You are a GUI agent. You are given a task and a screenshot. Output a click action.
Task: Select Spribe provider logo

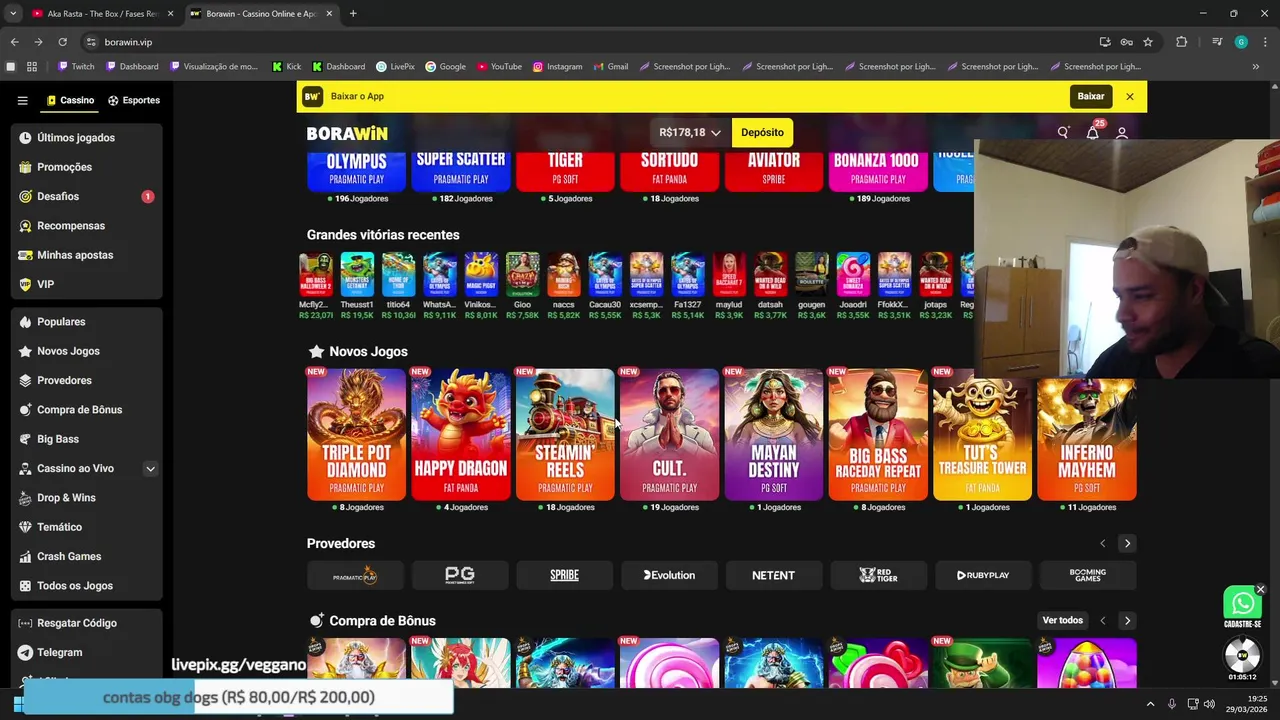(564, 575)
